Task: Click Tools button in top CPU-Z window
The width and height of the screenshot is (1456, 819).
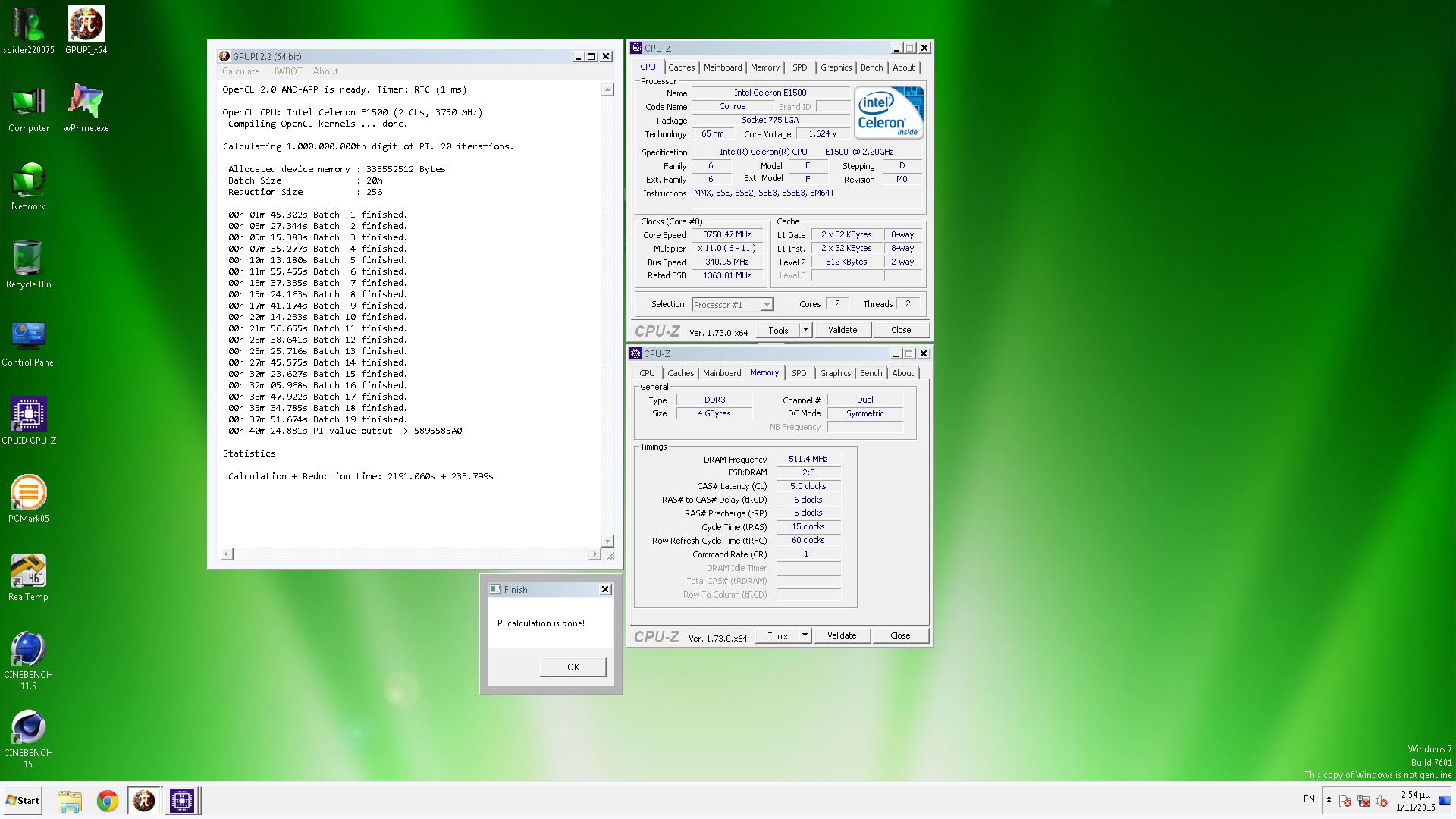Action: [778, 330]
